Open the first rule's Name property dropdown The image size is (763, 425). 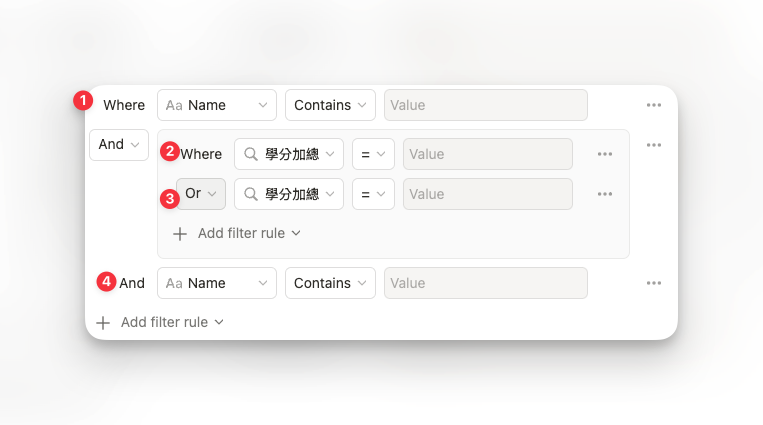[x=216, y=105]
